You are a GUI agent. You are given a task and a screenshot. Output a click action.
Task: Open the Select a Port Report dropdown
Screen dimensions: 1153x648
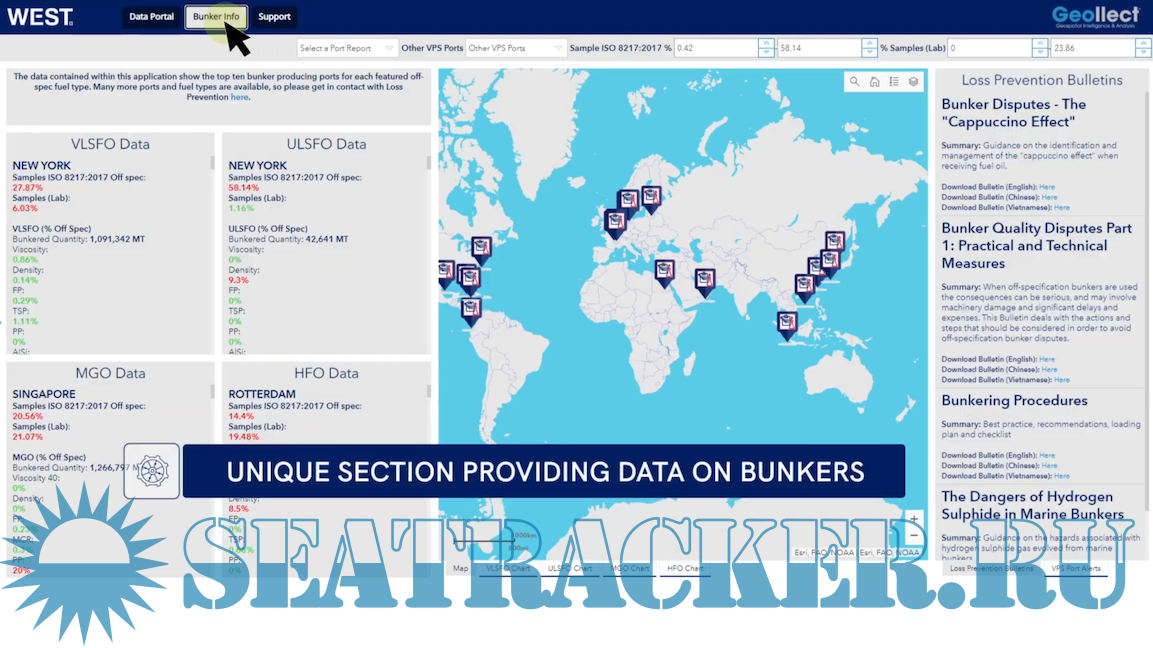347,48
